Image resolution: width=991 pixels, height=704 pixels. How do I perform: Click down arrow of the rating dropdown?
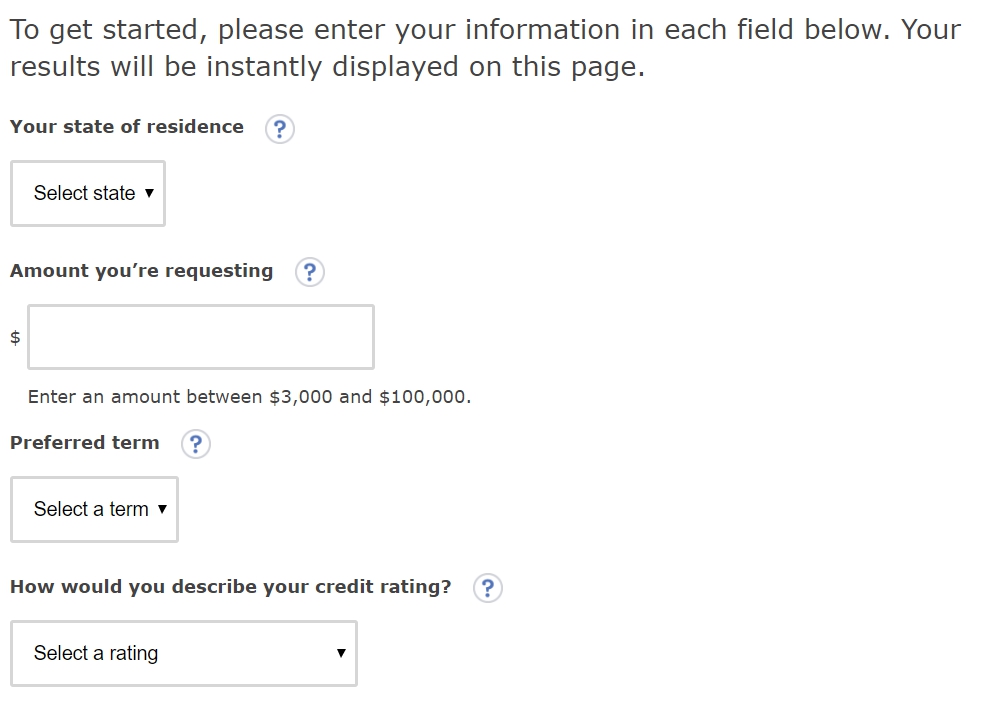tap(341, 653)
